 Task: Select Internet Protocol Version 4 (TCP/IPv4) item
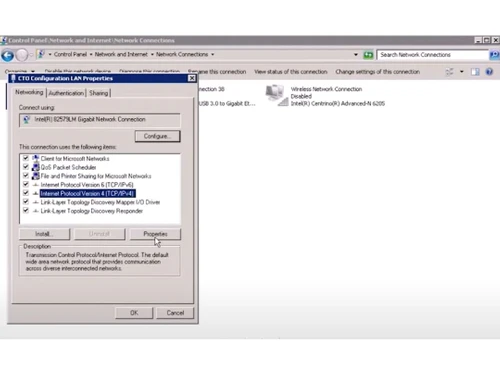click(87, 193)
